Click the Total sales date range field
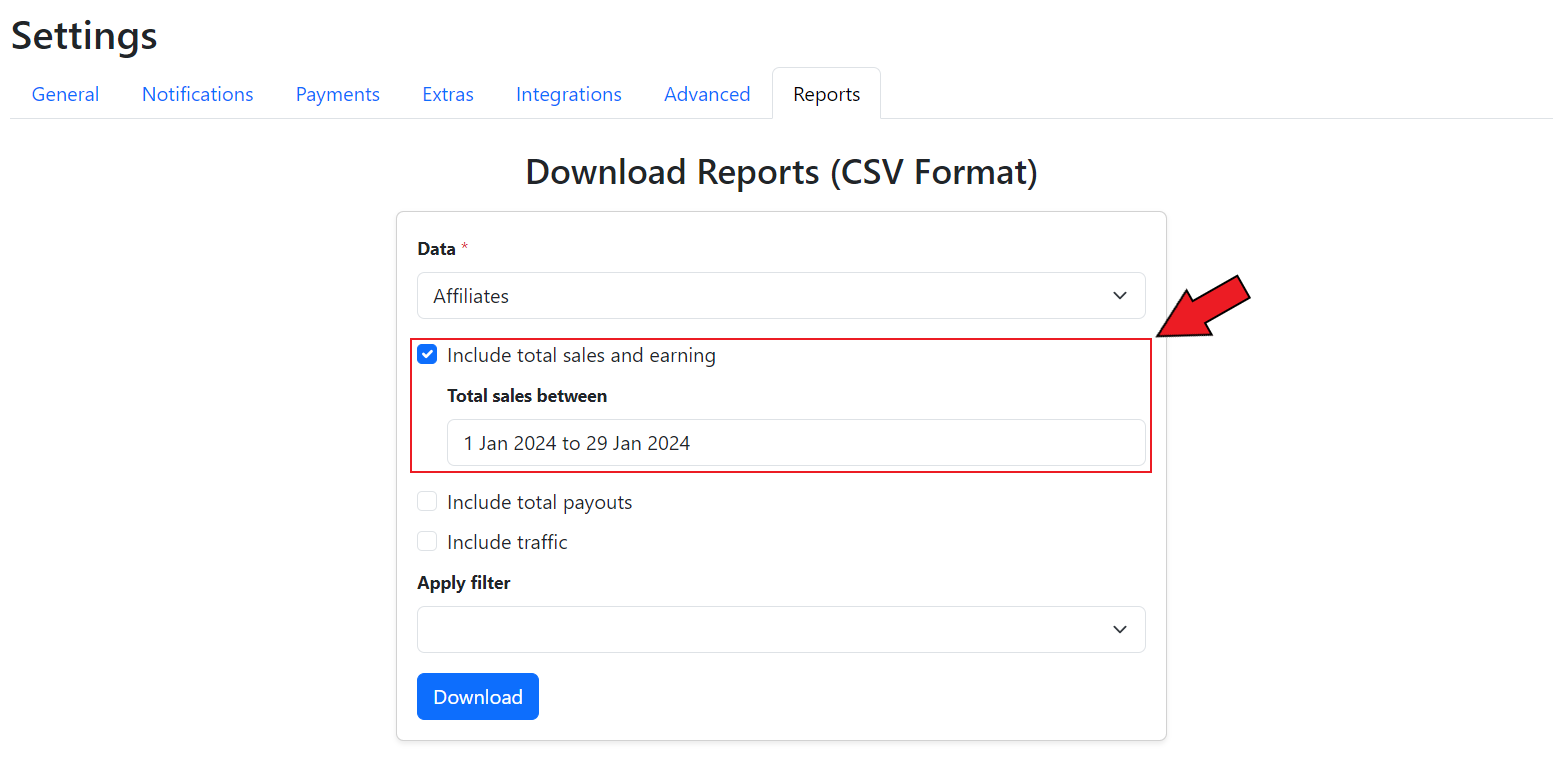Viewport: 1562px width, 764px height. point(795,443)
